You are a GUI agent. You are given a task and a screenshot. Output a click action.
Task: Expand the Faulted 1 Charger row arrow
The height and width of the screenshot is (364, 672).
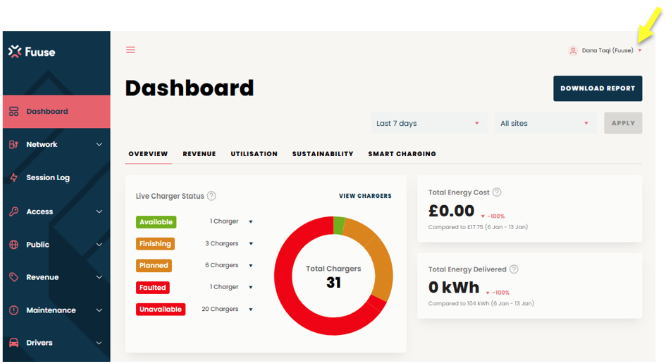coord(251,287)
